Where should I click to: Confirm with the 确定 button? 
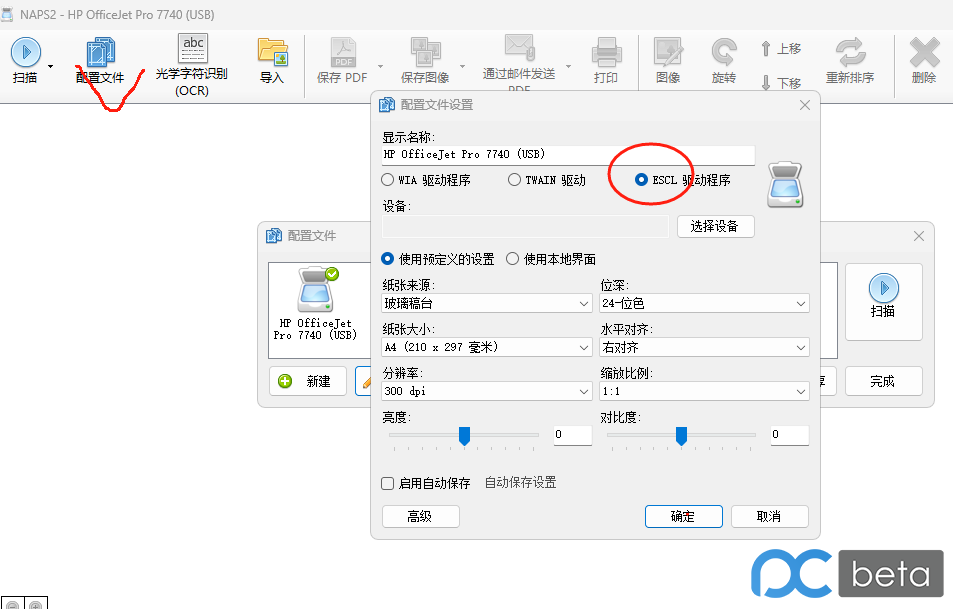(x=684, y=517)
